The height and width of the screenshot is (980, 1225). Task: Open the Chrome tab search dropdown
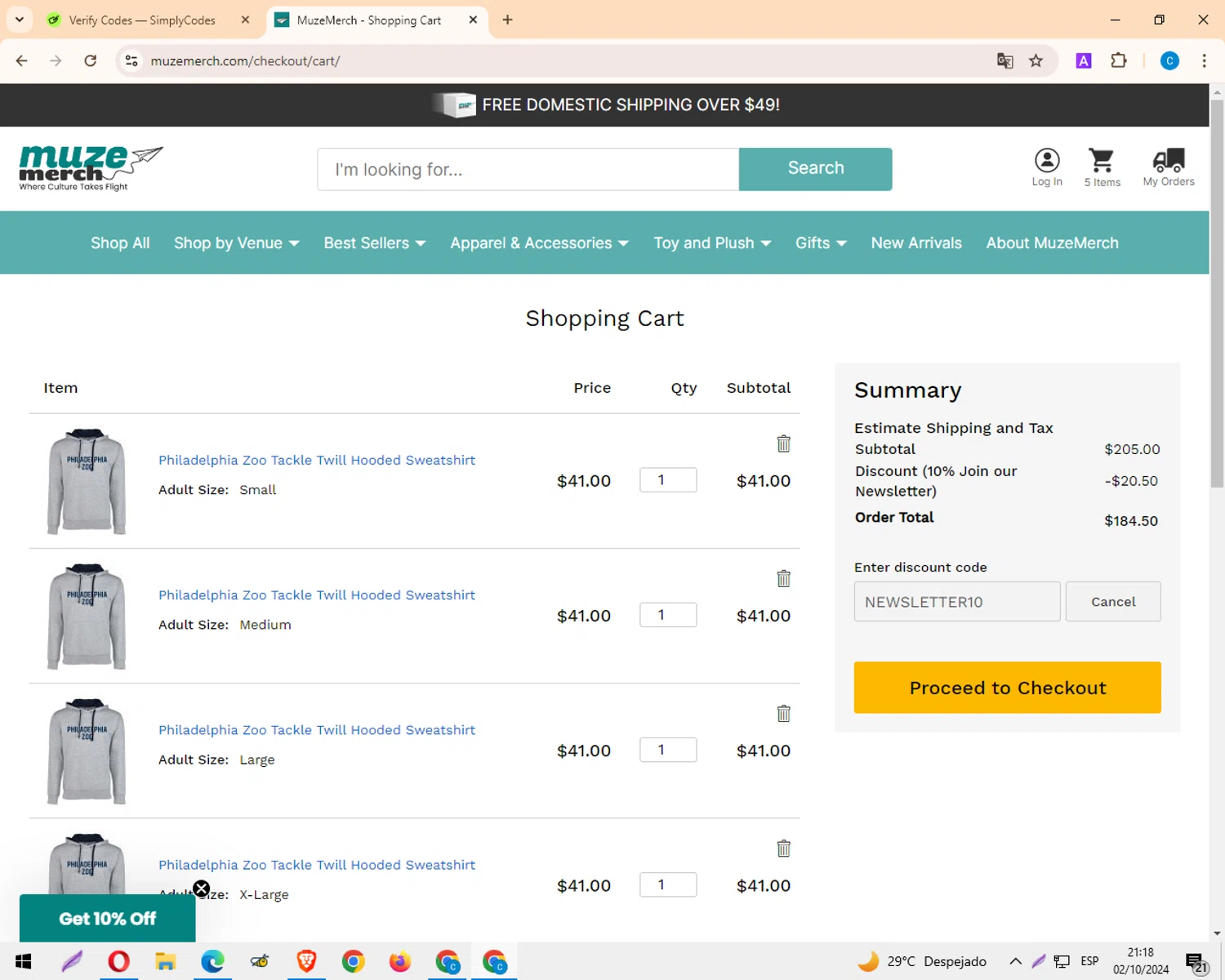20,20
